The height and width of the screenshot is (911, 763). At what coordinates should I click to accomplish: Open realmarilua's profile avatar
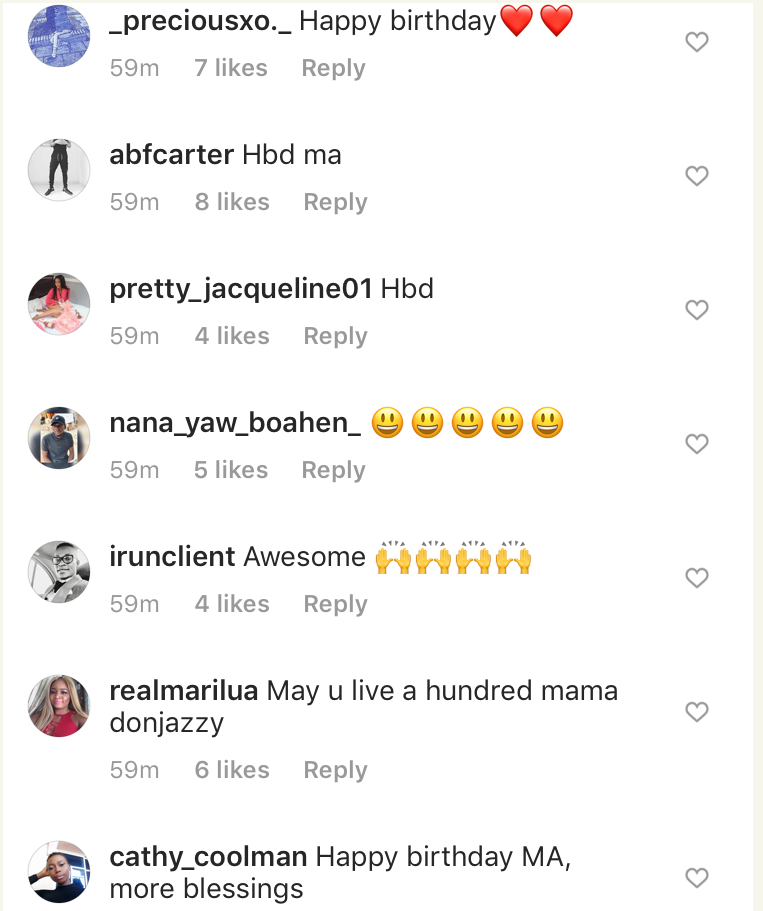coord(59,706)
